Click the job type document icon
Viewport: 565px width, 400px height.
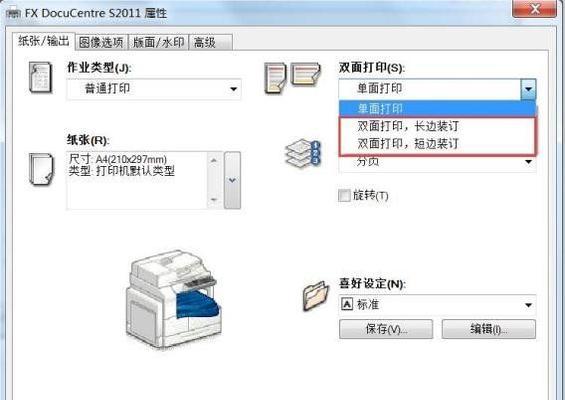click(x=40, y=77)
